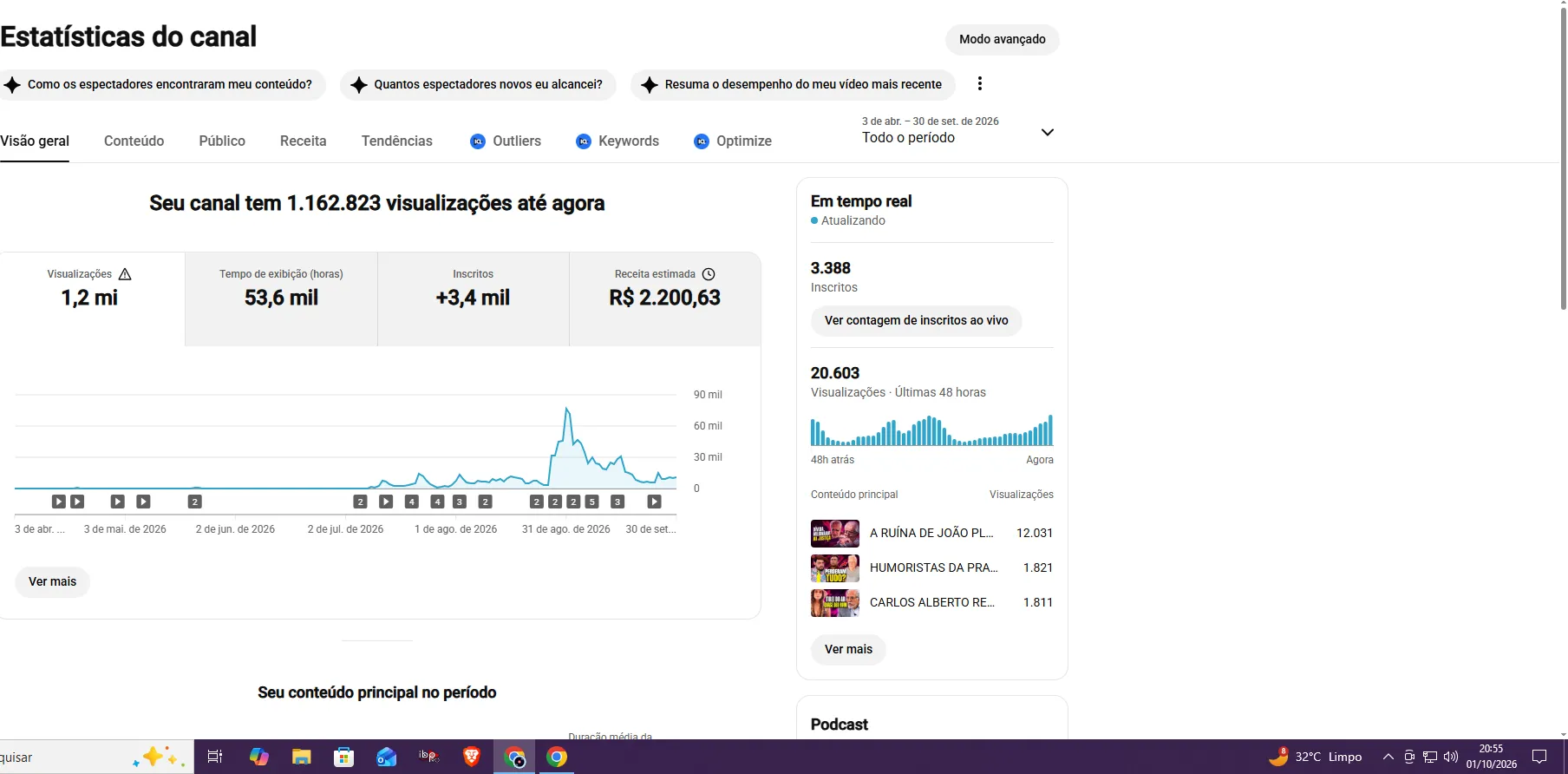Open the Conteúdo tab
This screenshot has width=1568, height=774.
coord(134,141)
